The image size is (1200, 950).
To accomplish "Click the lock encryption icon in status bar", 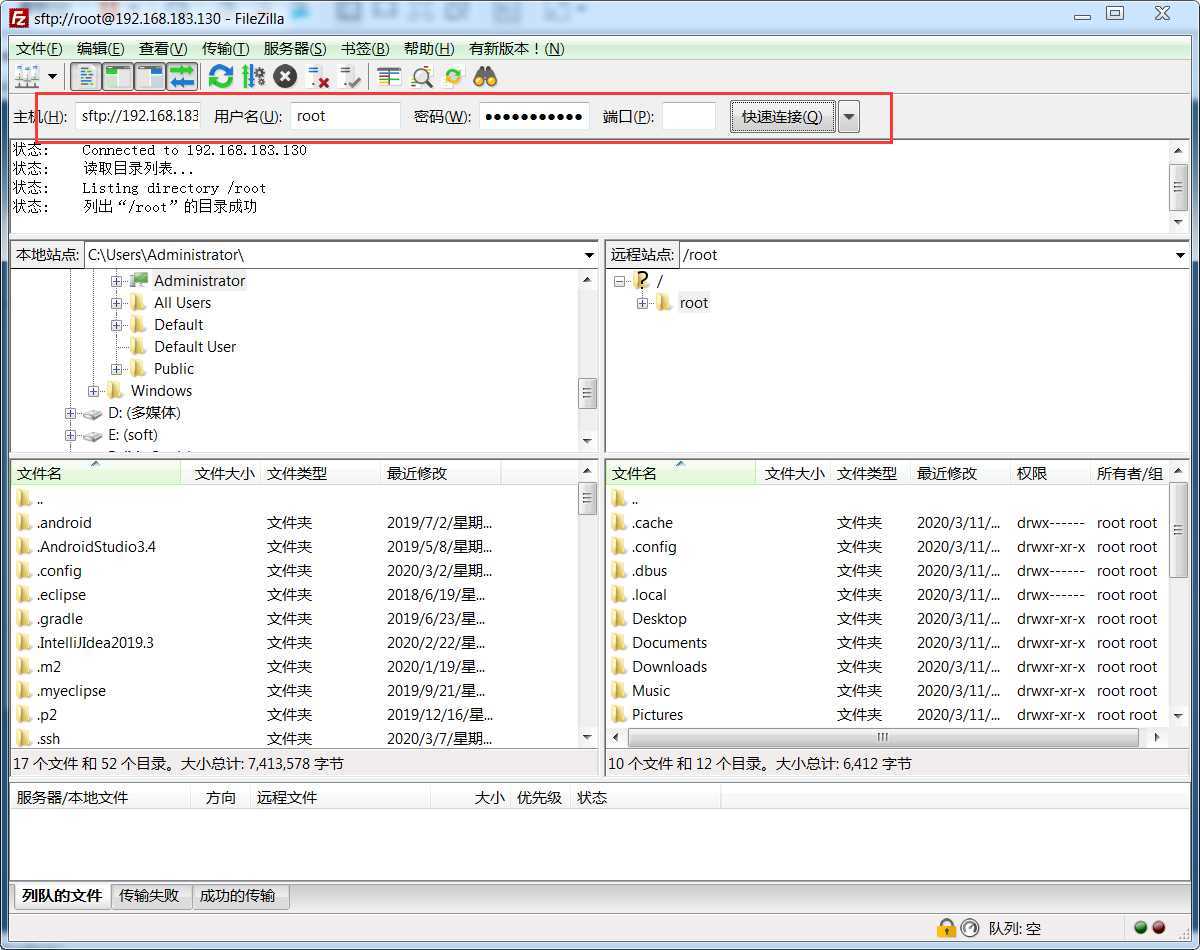I will coord(946,928).
